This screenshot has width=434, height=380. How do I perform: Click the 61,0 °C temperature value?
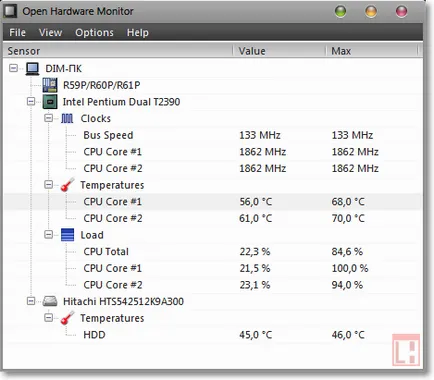(256, 218)
